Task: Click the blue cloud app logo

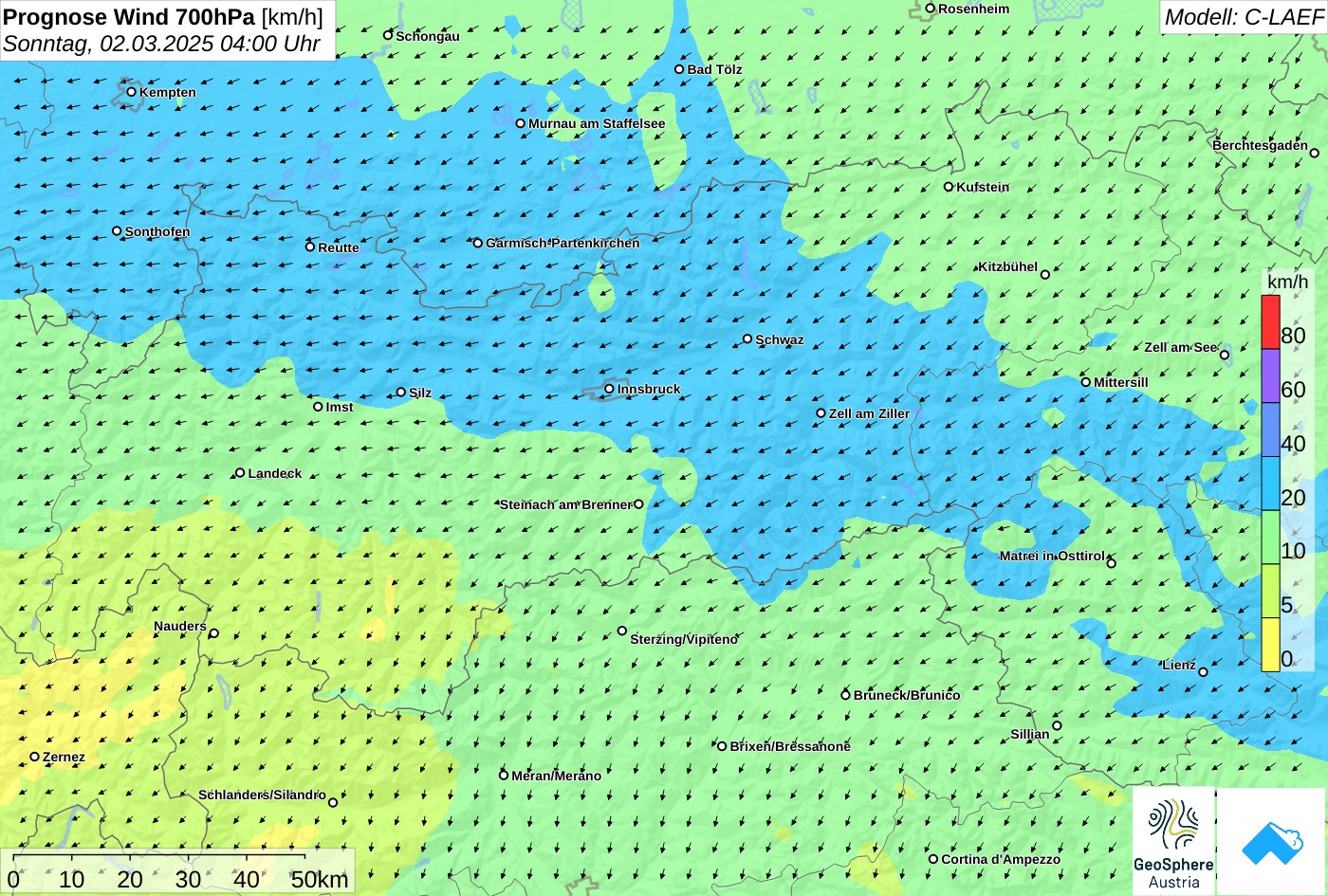Action: pyautogui.click(x=1272, y=842)
